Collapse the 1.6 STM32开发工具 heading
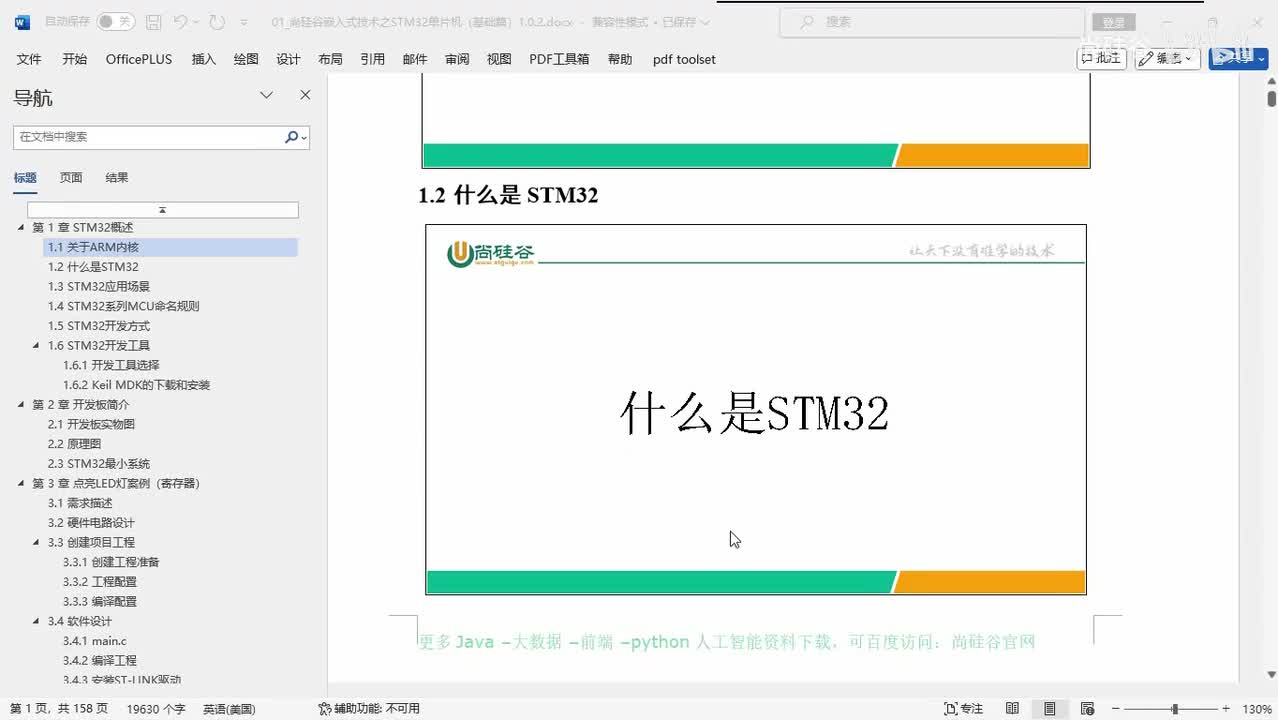Viewport: 1278px width, 720px height. pos(37,346)
